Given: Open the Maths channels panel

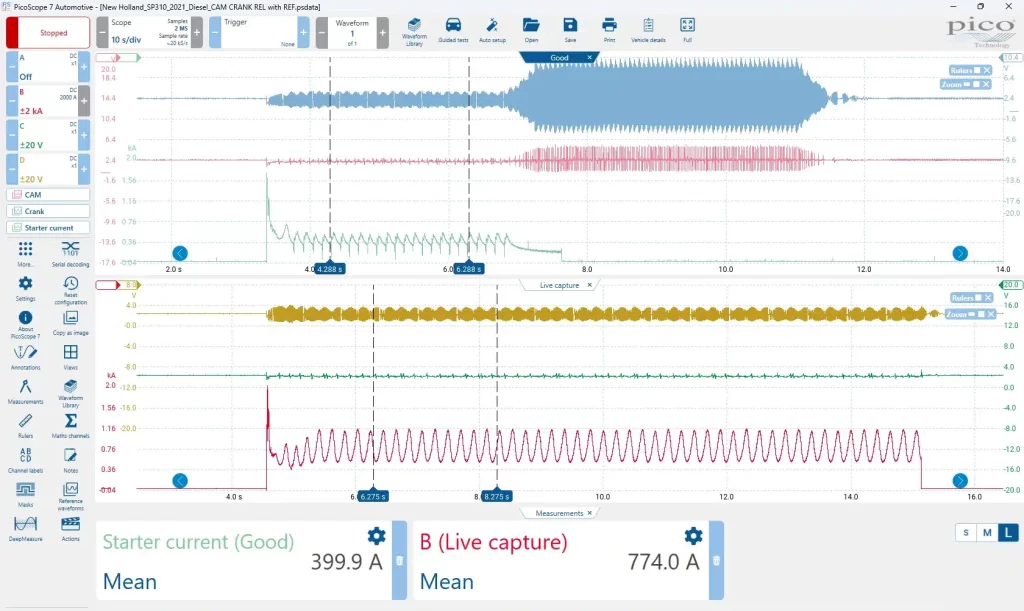Looking at the screenshot, I should 71,425.
